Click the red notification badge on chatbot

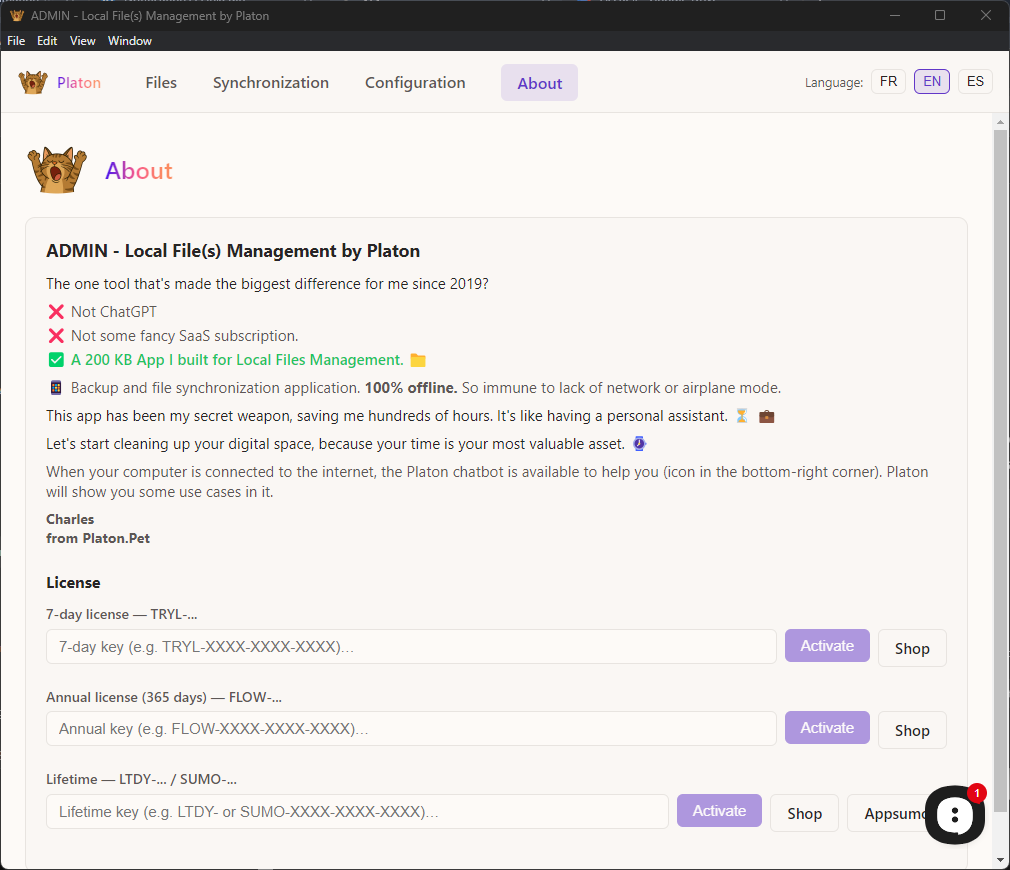[x=977, y=792]
